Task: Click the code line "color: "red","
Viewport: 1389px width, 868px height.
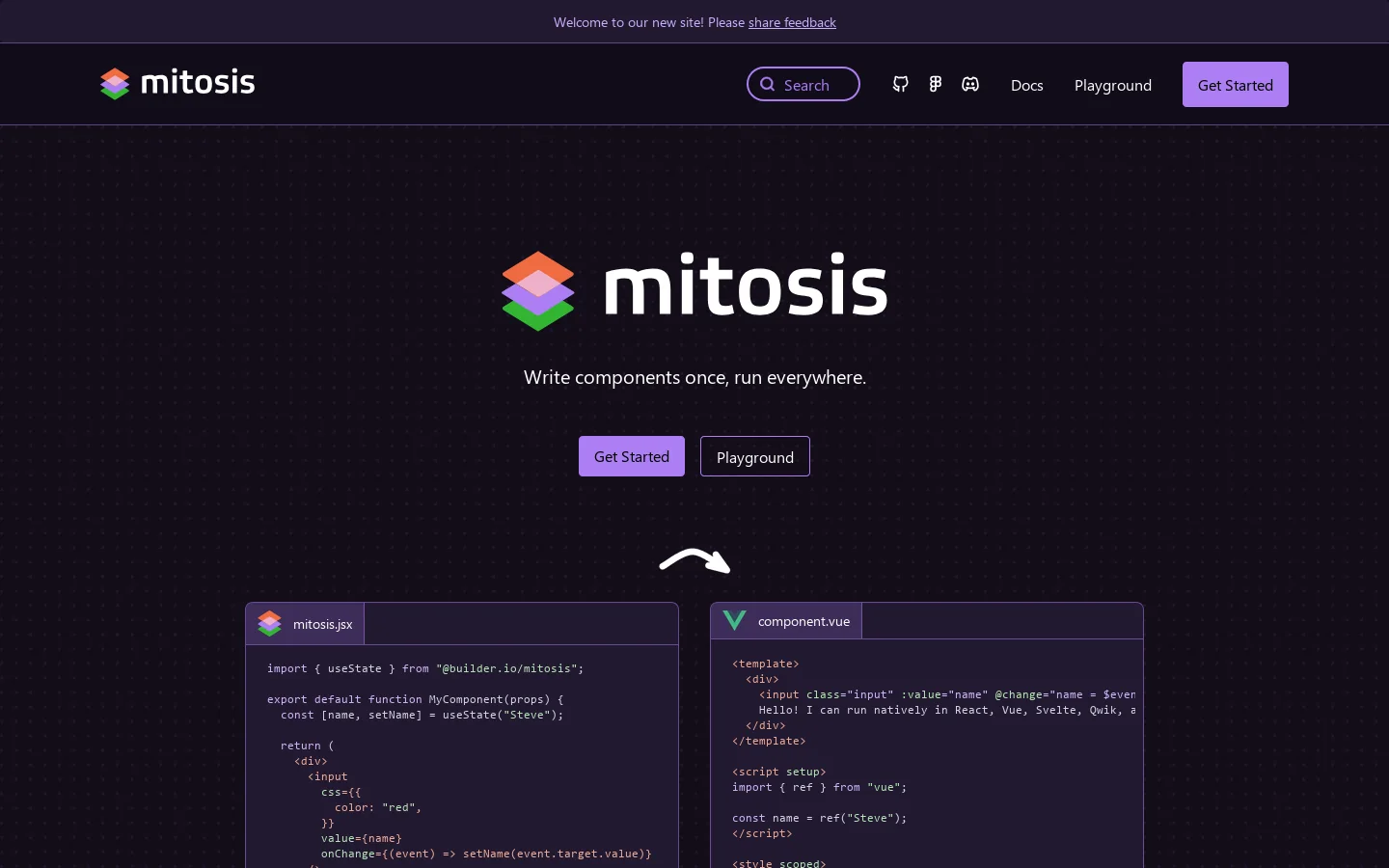Action: click(x=378, y=807)
